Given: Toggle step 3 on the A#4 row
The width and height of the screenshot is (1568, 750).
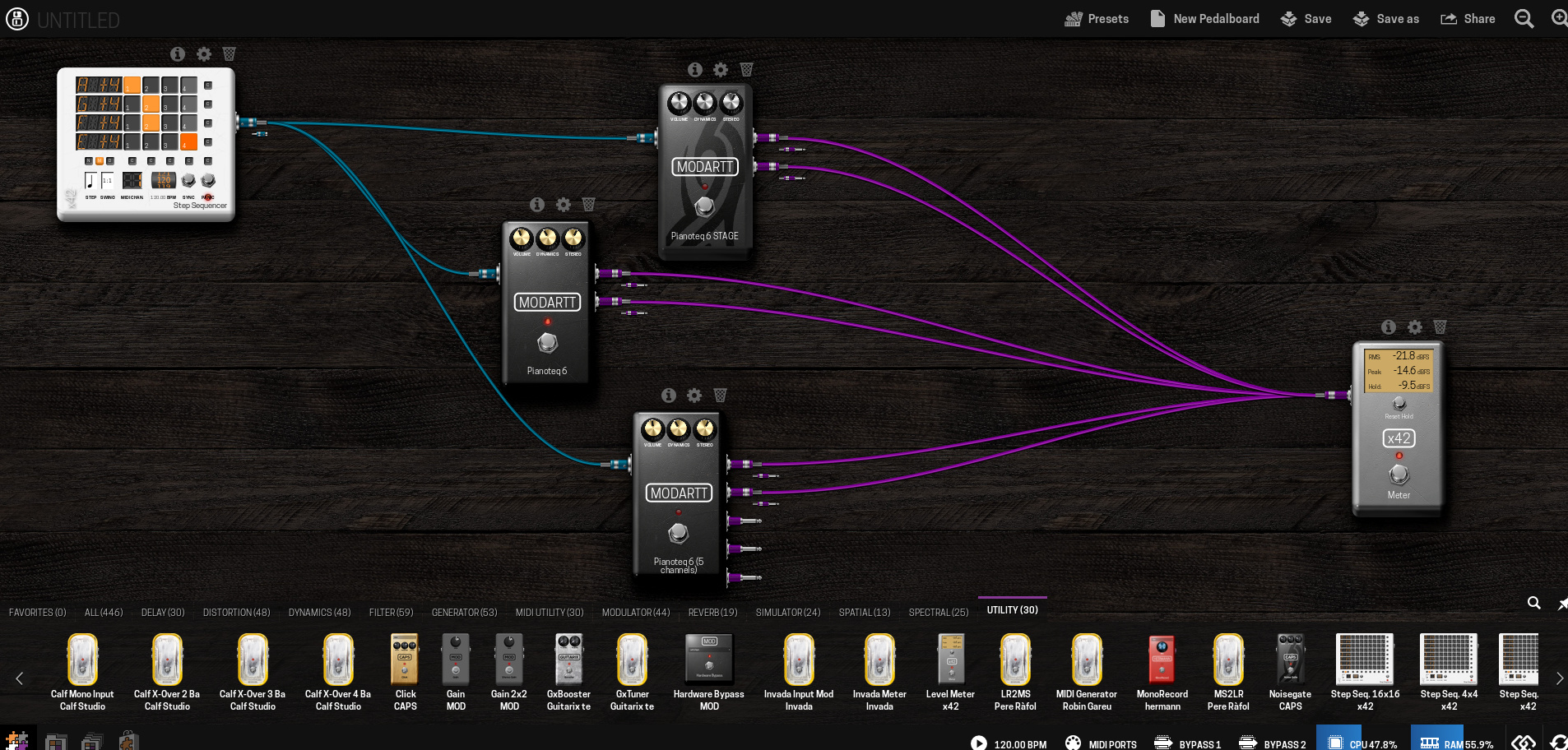Looking at the screenshot, I should click(170, 85).
